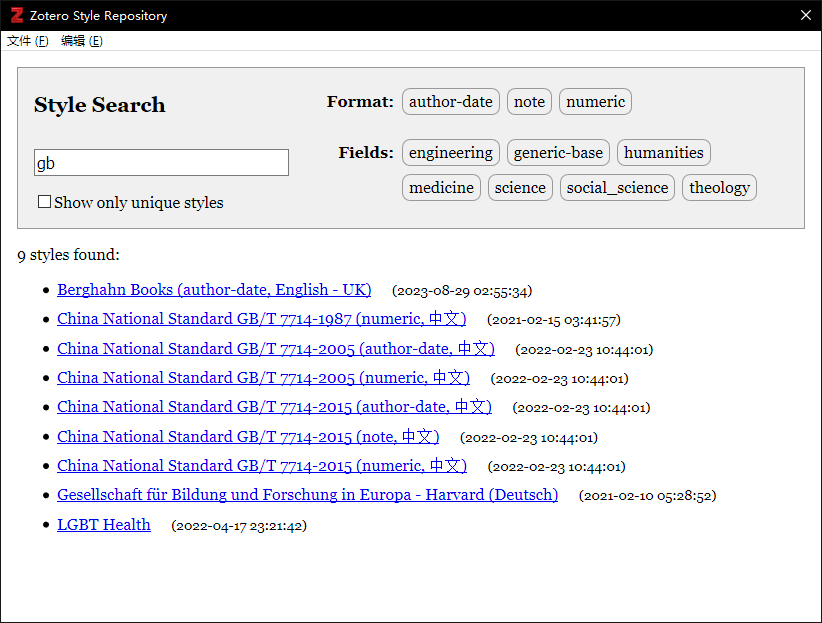Click the Zotero logo in title bar
Image resolution: width=822 pixels, height=623 pixels.
[x=17, y=15]
